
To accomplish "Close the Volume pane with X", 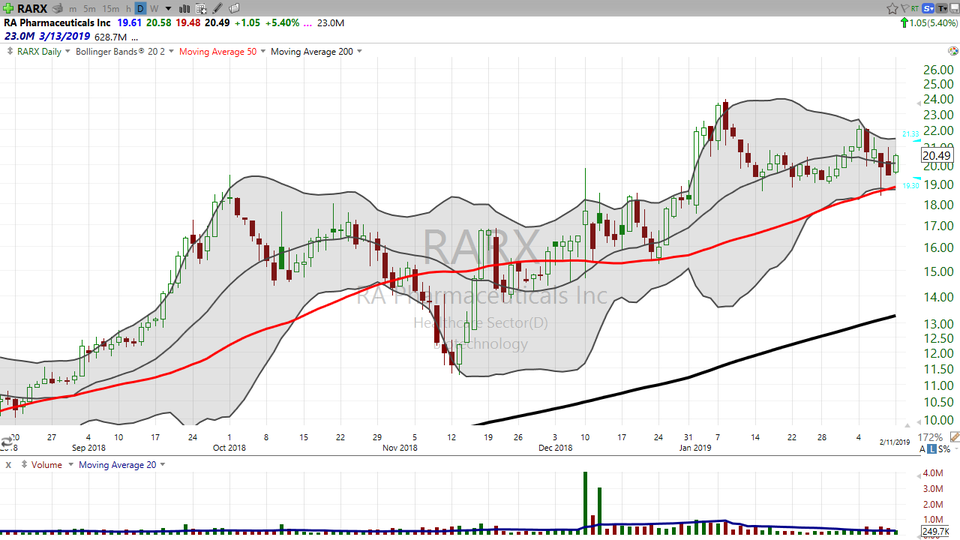I will [x=9, y=465].
